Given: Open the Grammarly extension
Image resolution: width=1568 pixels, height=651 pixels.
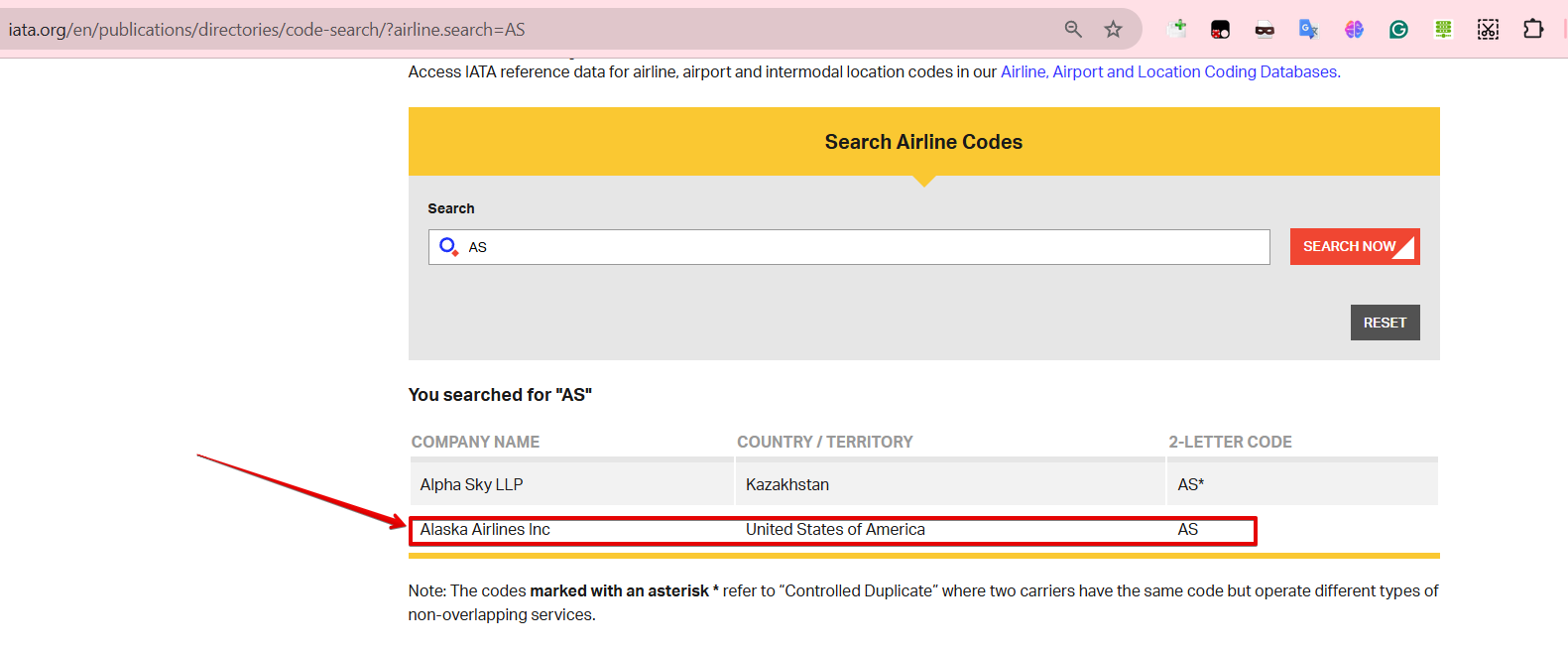Looking at the screenshot, I should (x=1398, y=30).
